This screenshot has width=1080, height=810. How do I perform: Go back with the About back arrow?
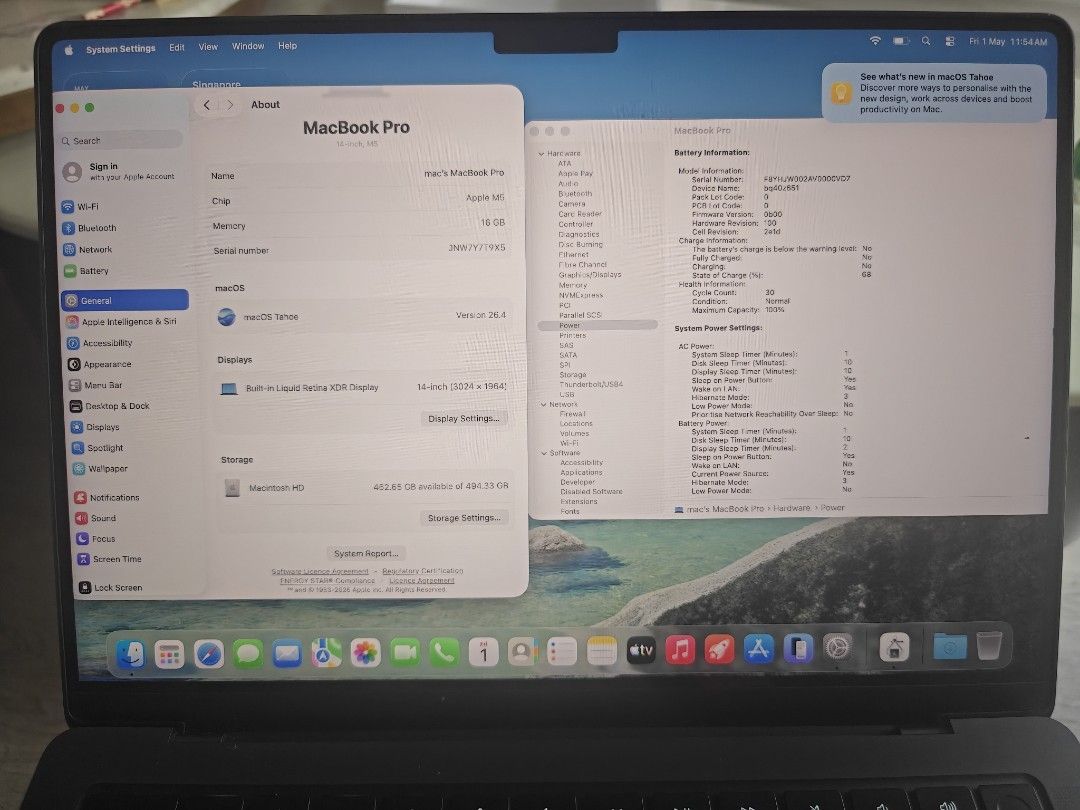(207, 105)
